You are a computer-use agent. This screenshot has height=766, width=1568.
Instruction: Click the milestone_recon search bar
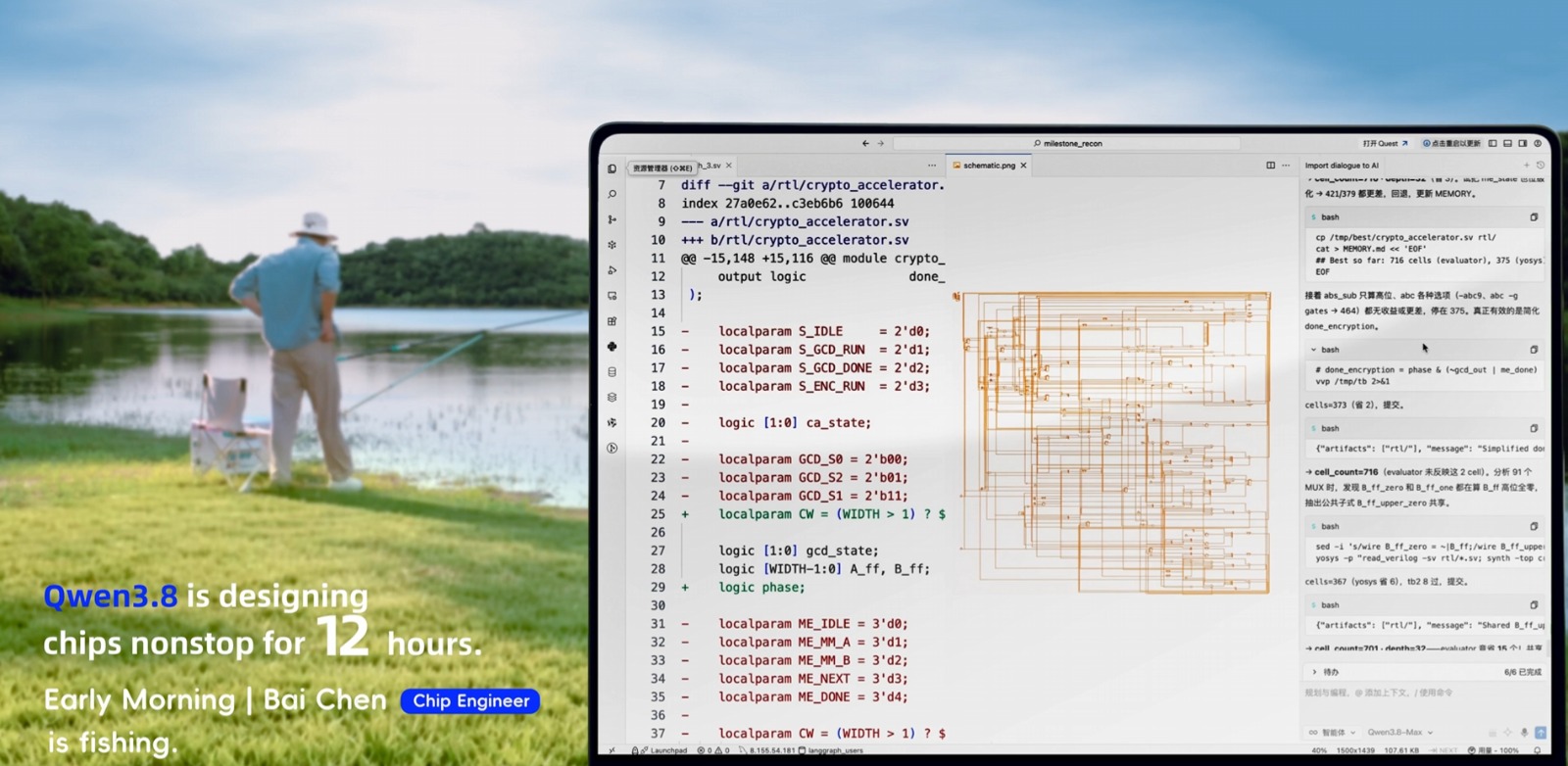1067,143
